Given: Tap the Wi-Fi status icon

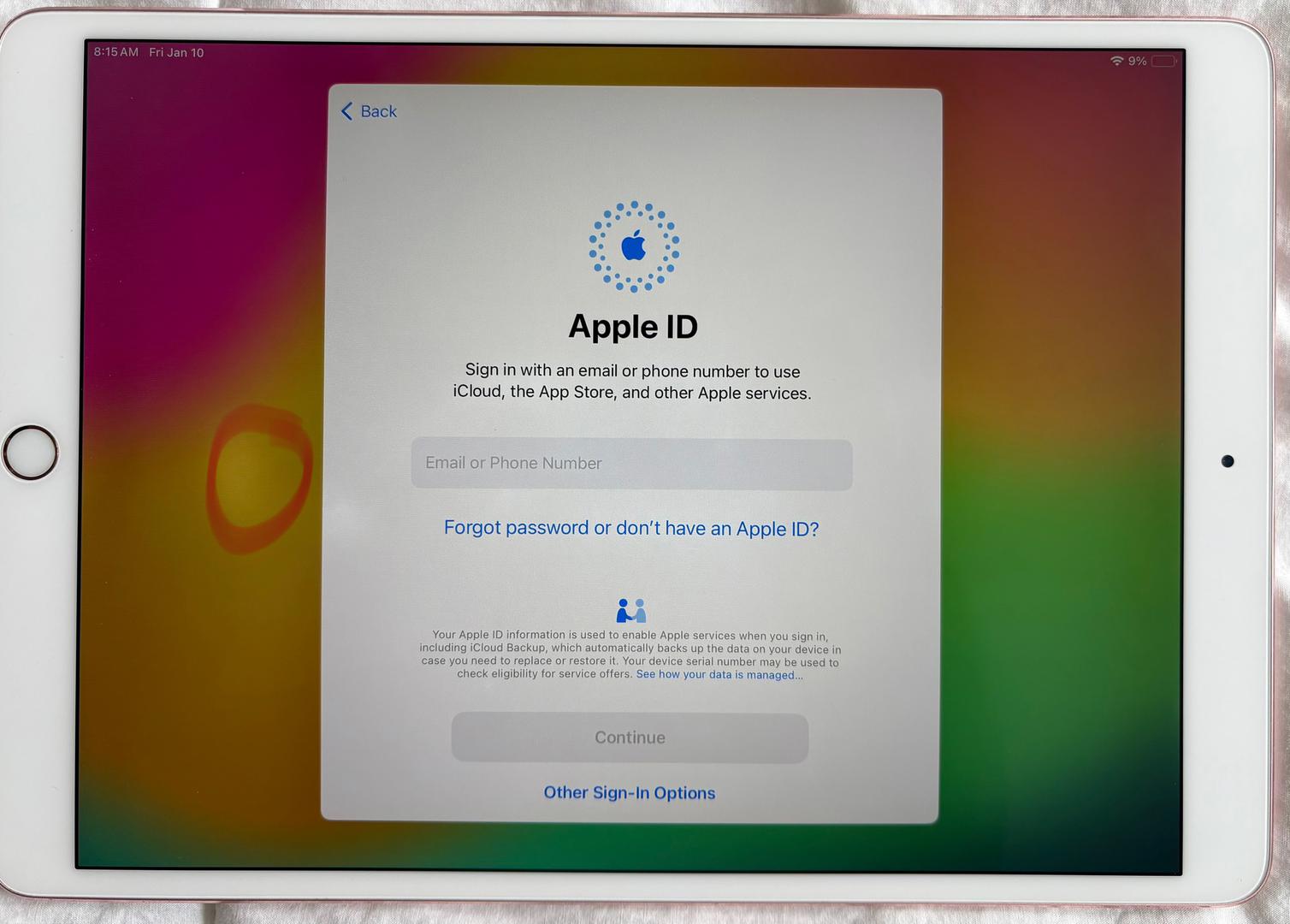Looking at the screenshot, I should tap(1116, 61).
